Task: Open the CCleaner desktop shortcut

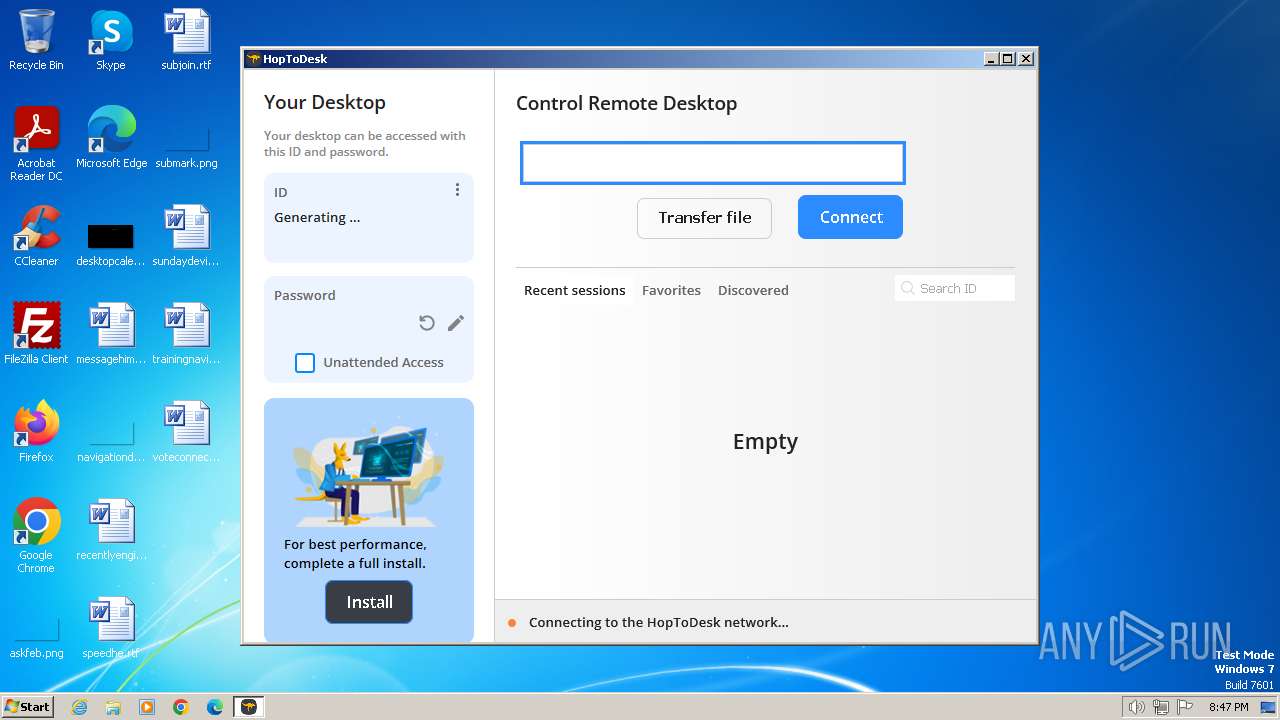Action: (36, 236)
